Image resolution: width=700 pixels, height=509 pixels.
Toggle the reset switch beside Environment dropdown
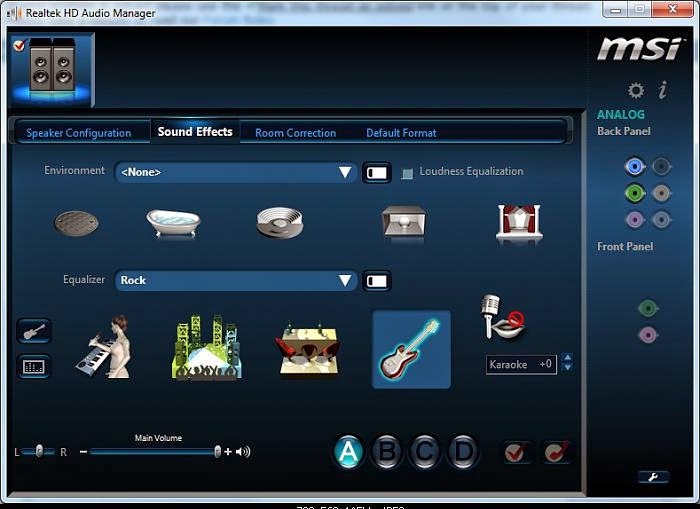(377, 173)
